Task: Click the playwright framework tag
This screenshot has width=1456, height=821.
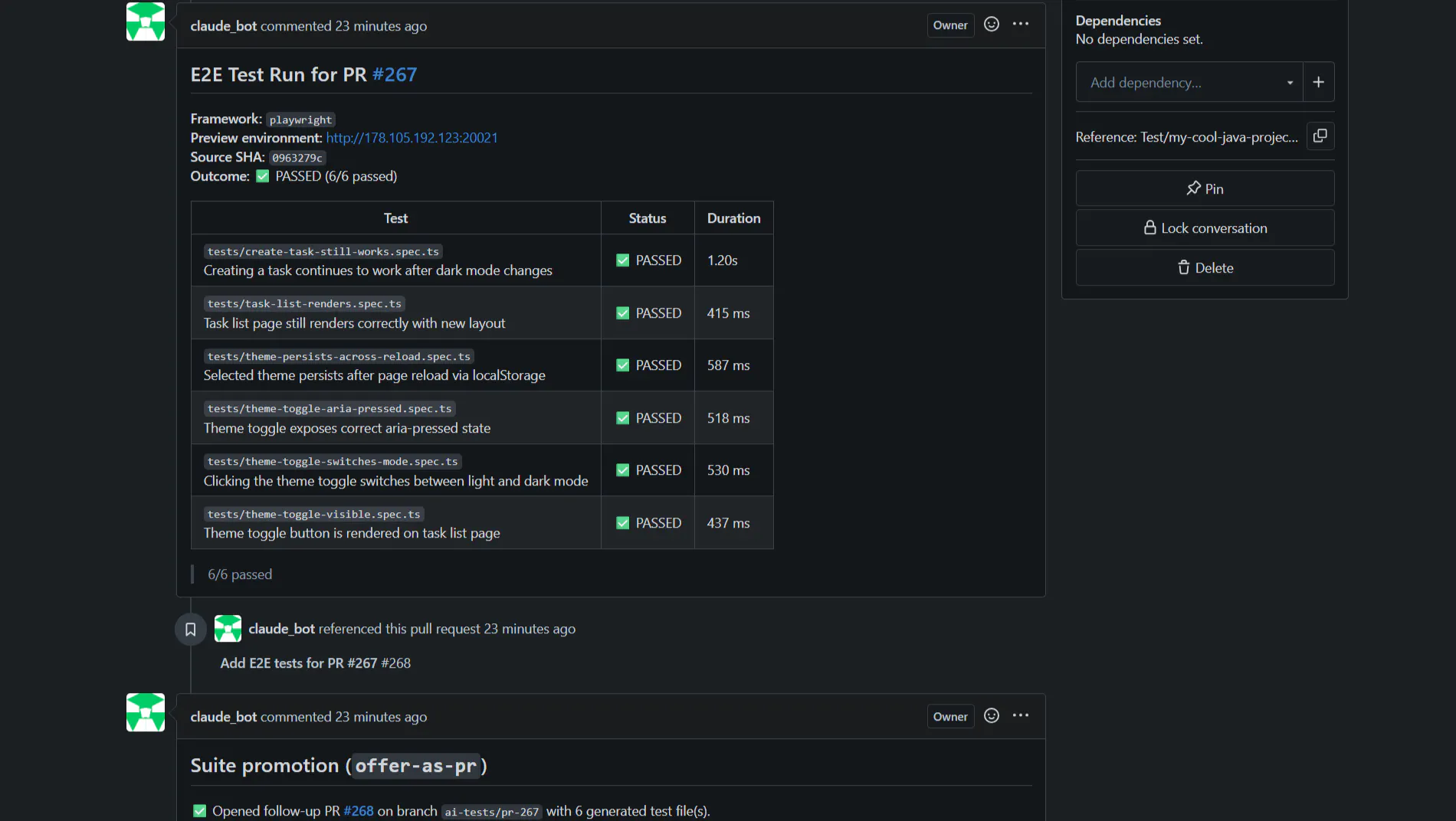Action: click(300, 120)
